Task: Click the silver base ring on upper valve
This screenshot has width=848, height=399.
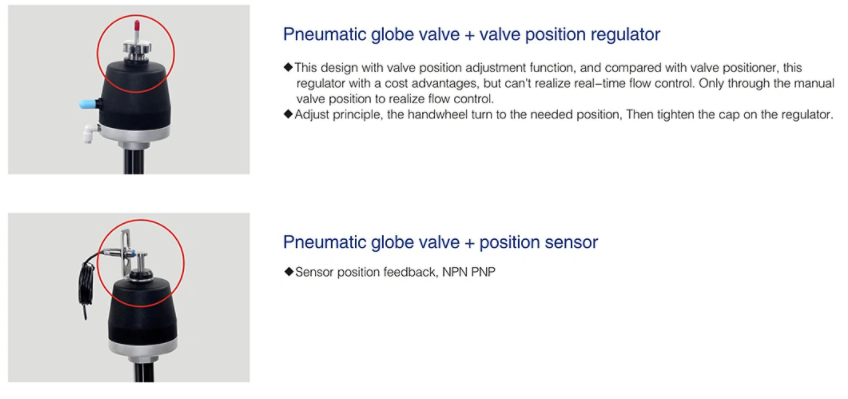Action: click(x=134, y=133)
